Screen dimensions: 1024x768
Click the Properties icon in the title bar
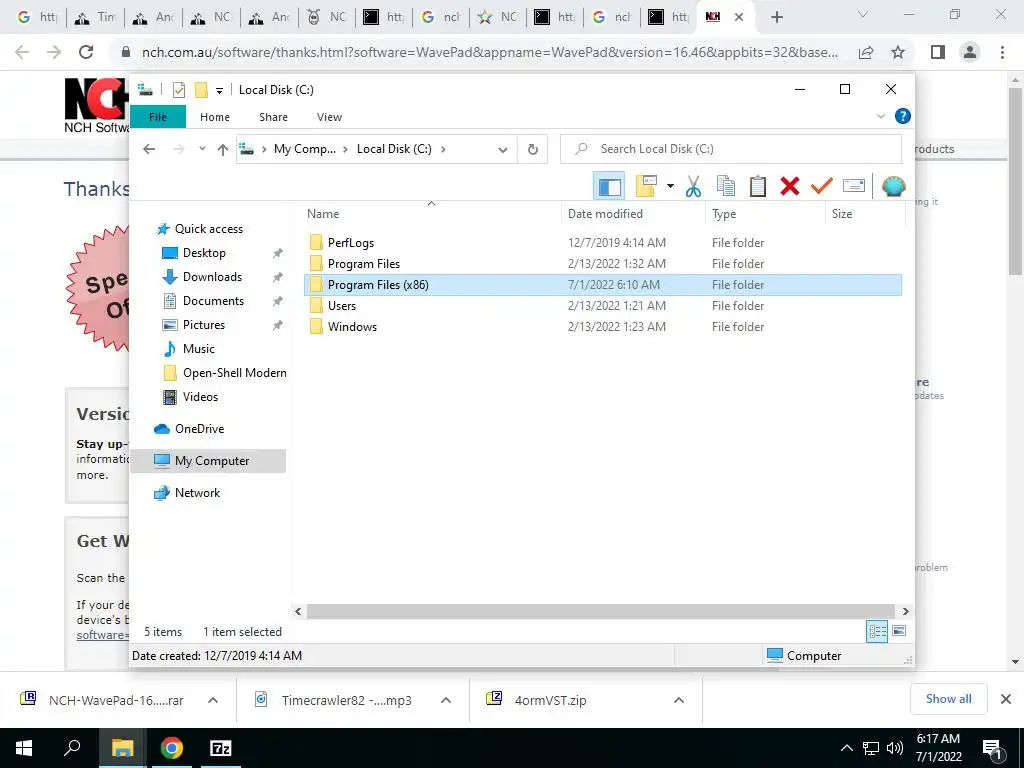(178, 90)
